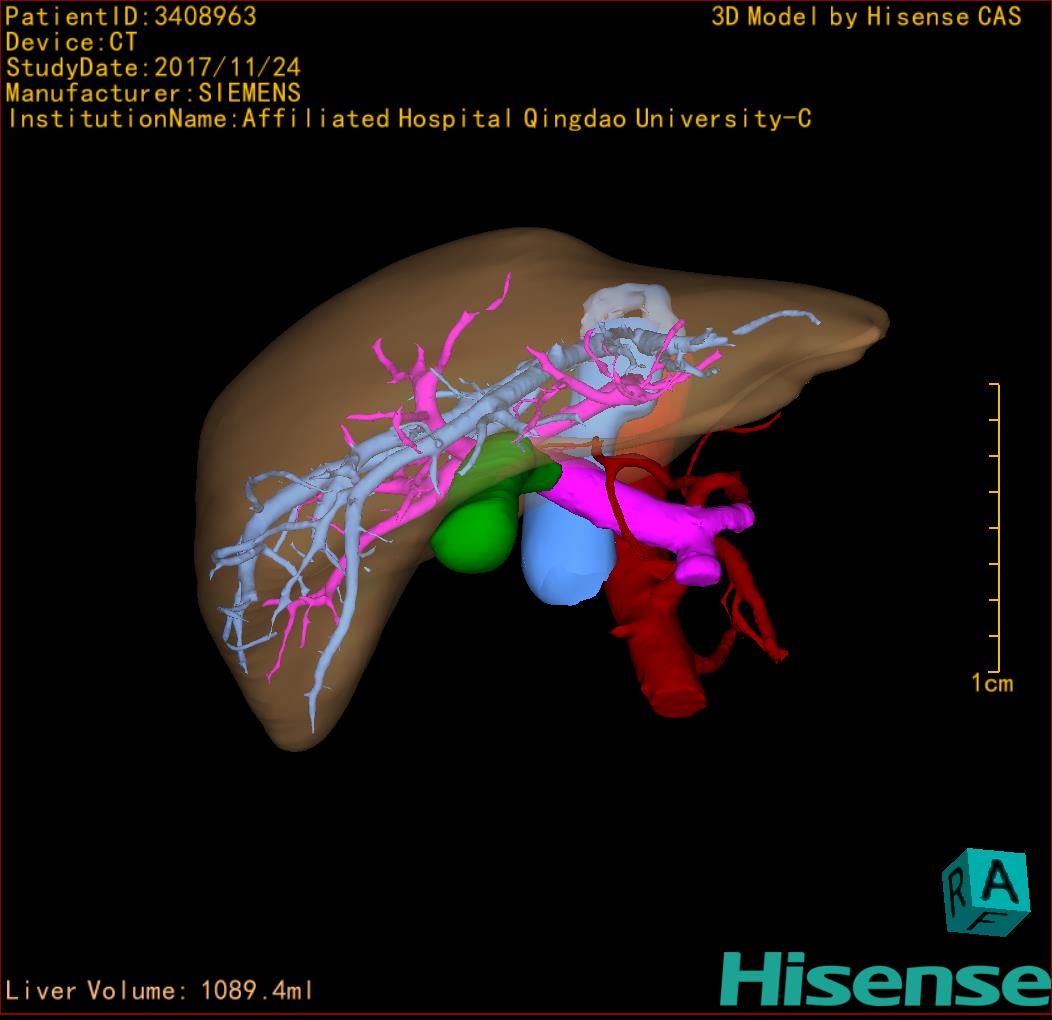Screen dimensions: 1052x1020
Task: Click the InstitutionName Affiliated Hospital line
Action: 409,119
